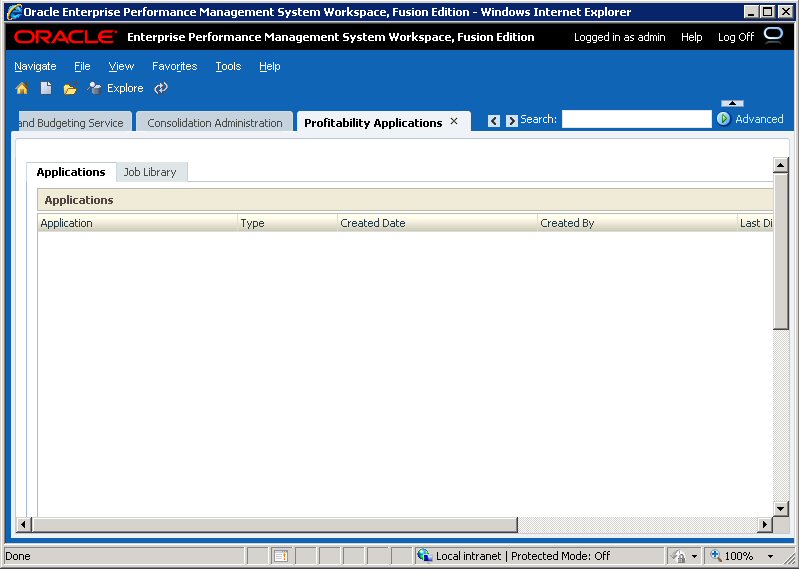Open Explore from the toolbar
This screenshot has height=569, width=799.
pyautogui.click(x=115, y=88)
